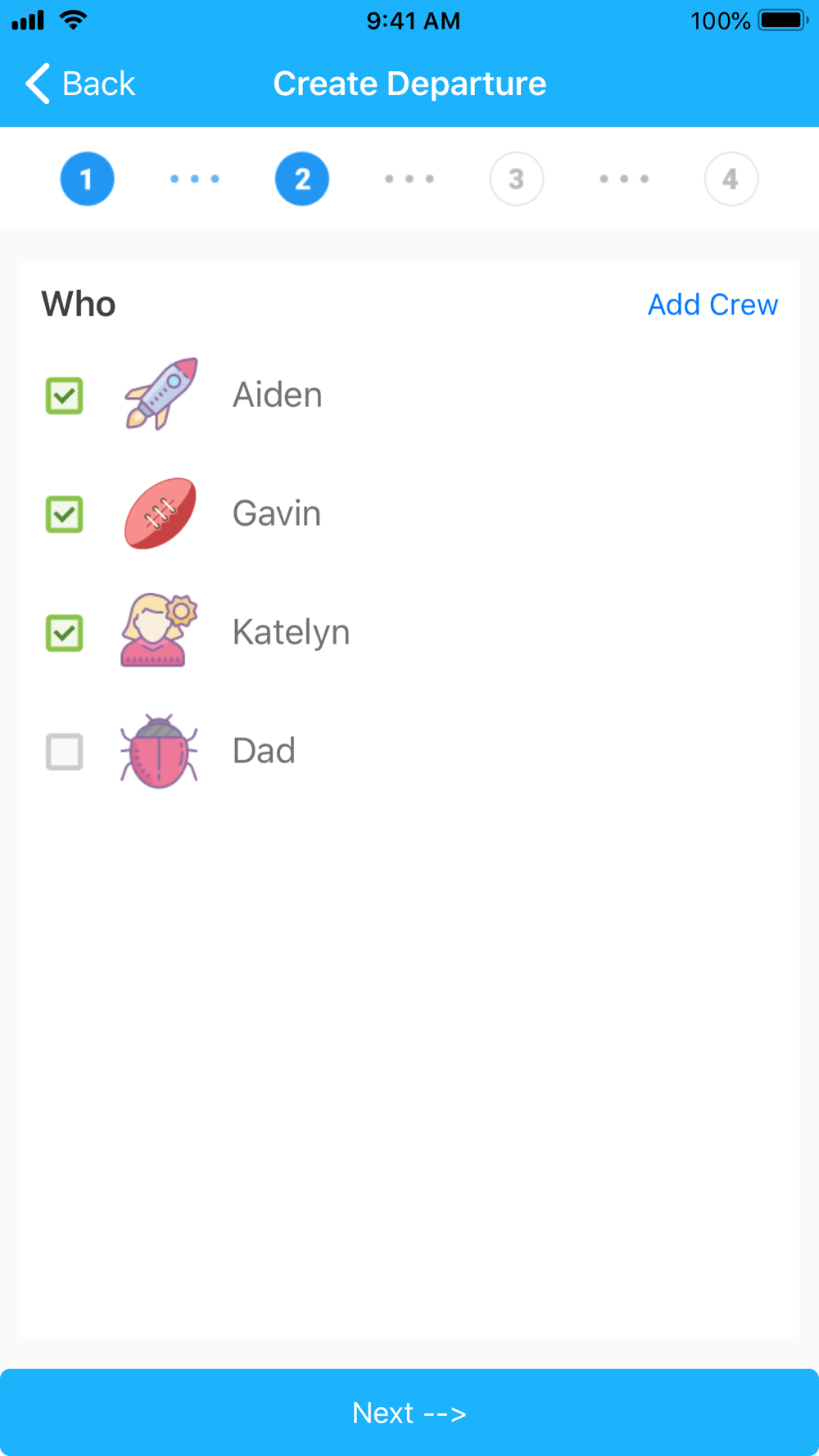Jump to step 4 in progress indicator

coord(731,179)
